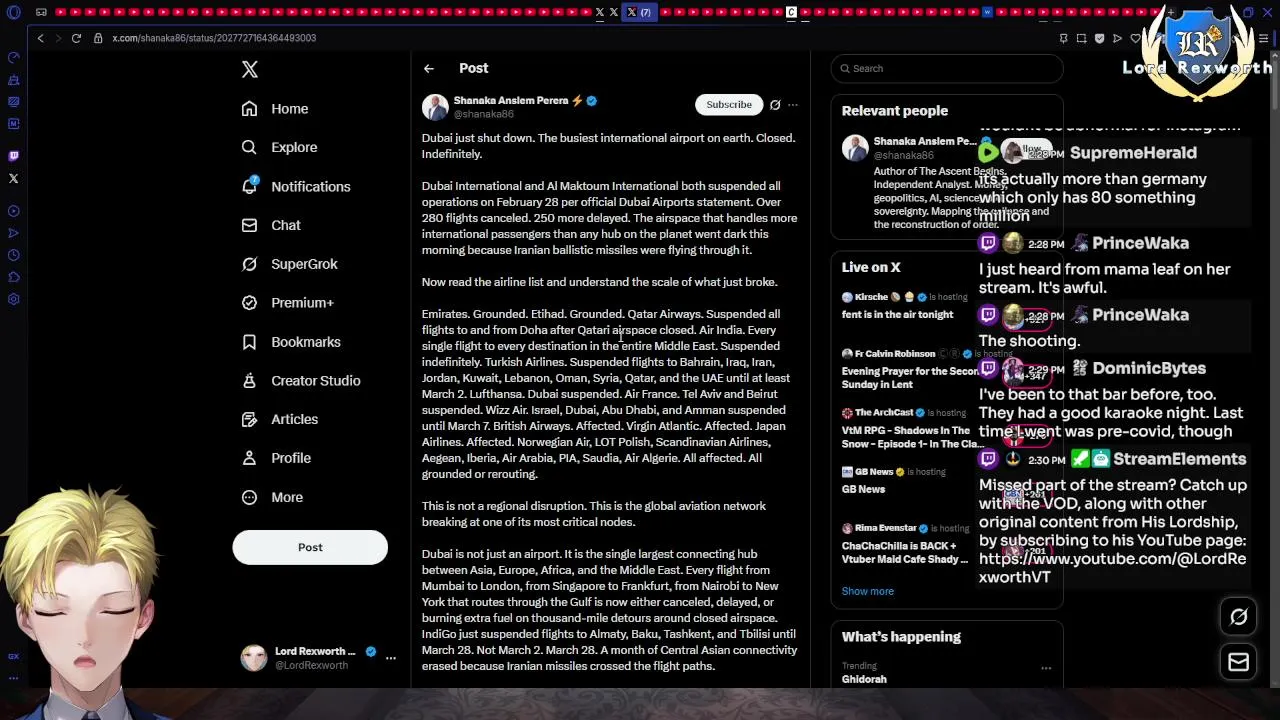
Task: Open Twitch panel in browser sidebar
Action: point(13,156)
